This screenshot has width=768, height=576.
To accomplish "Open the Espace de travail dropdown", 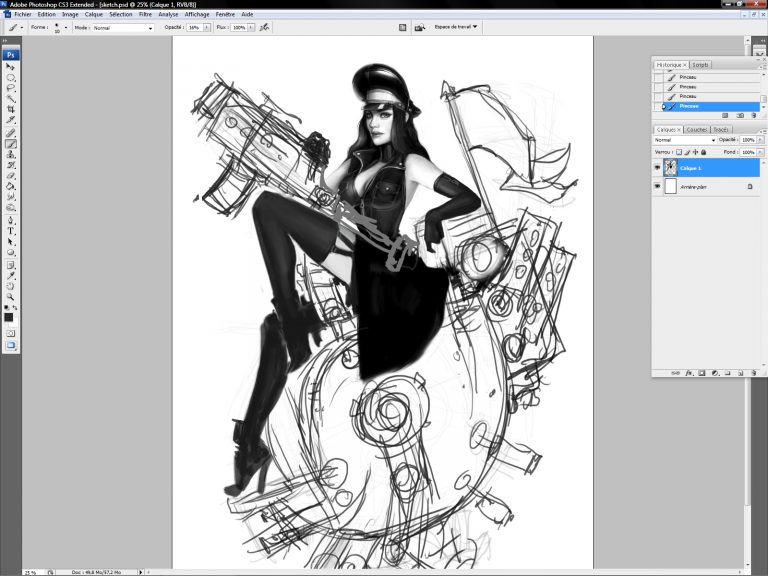I will pos(456,27).
